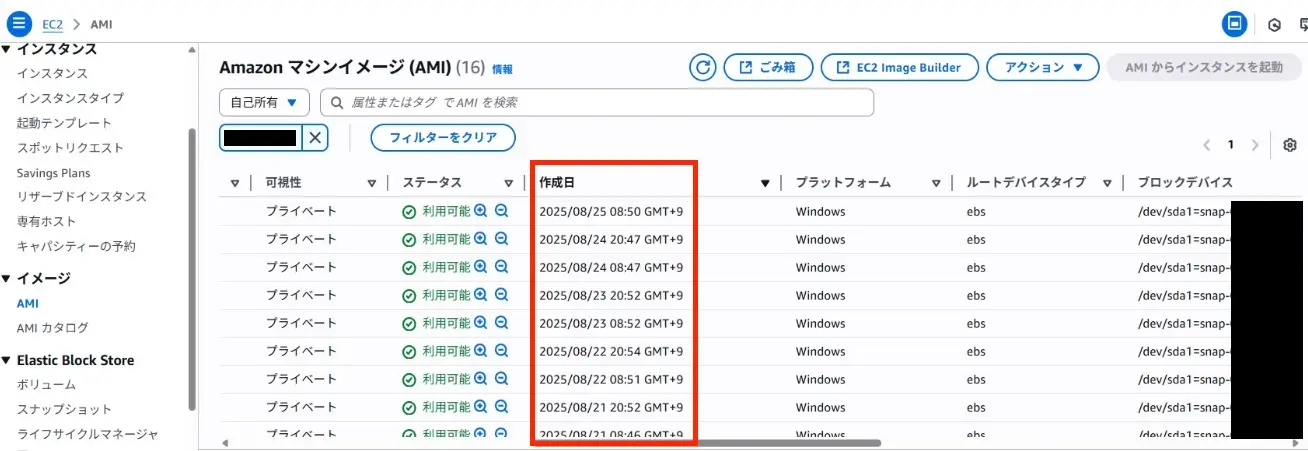Open キャパシティーの予約 in the sidebar
The image size is (1308, 451).
coord(76,246)
